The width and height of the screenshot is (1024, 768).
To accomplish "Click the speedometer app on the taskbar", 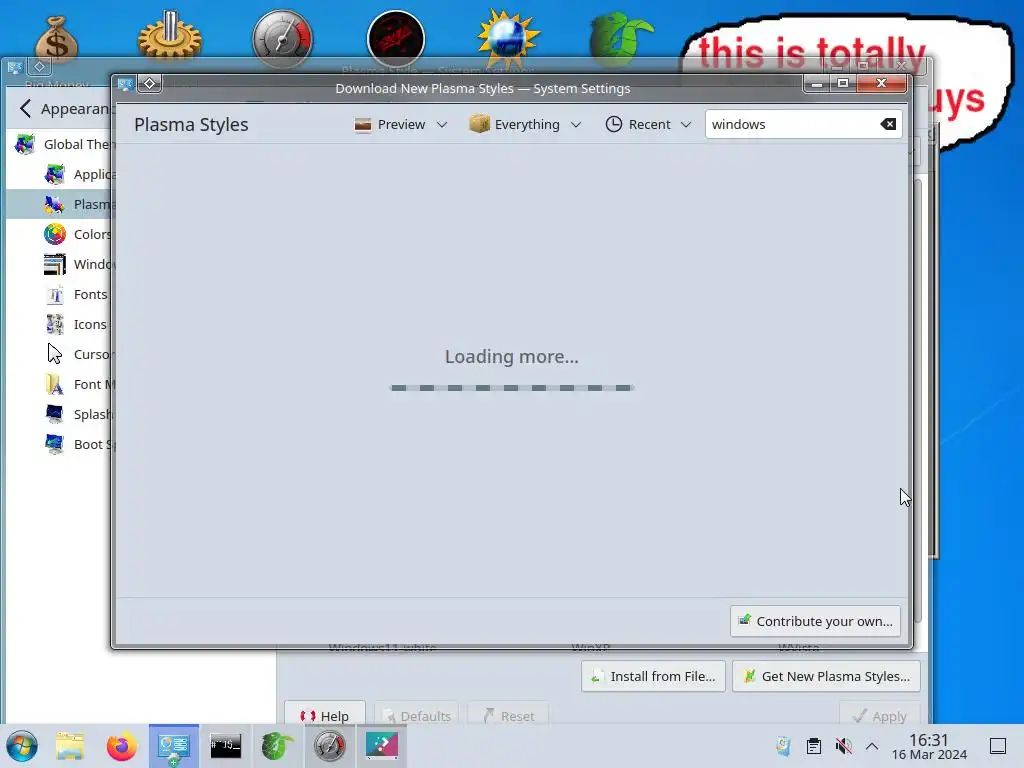I will (x=329, y=746).
